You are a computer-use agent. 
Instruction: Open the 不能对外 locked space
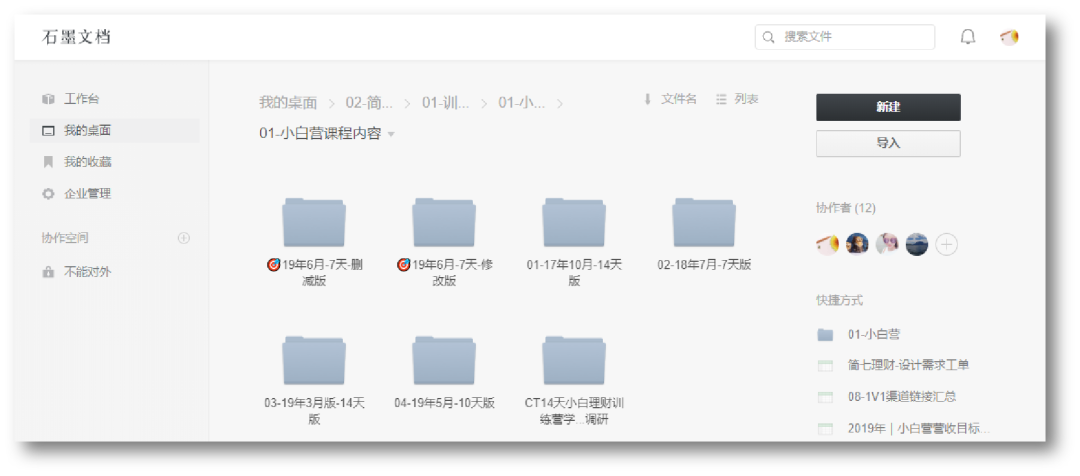click(87, 272)
